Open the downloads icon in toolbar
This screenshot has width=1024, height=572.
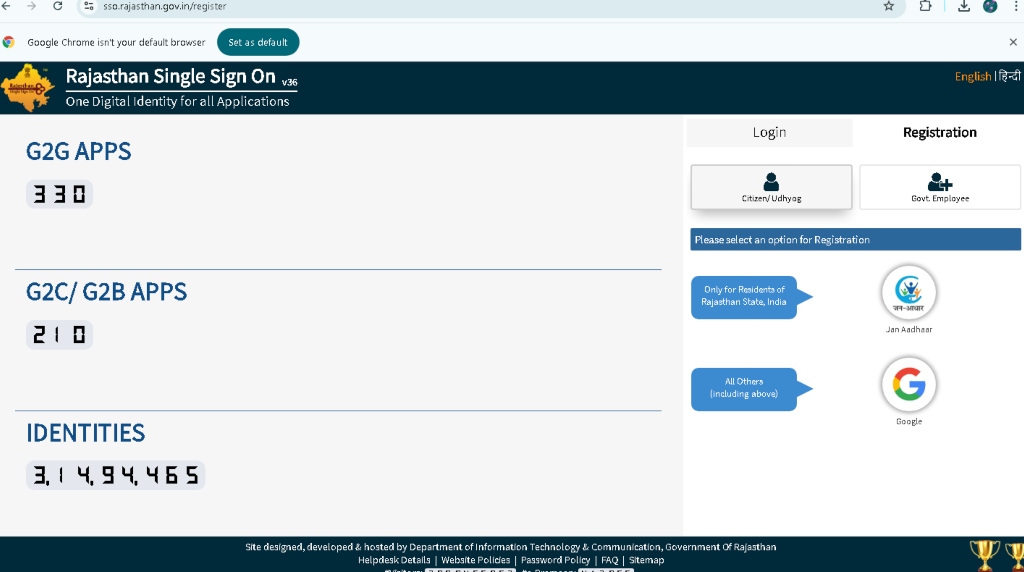[963, 6]
